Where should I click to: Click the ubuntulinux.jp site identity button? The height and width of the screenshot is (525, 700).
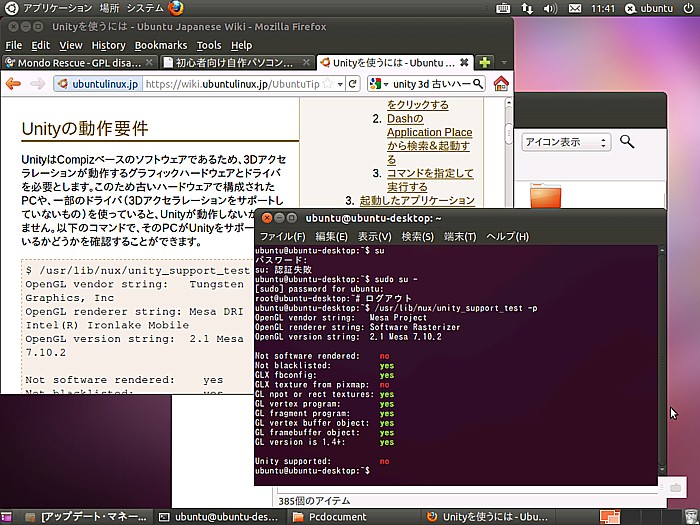pos(98,83)
